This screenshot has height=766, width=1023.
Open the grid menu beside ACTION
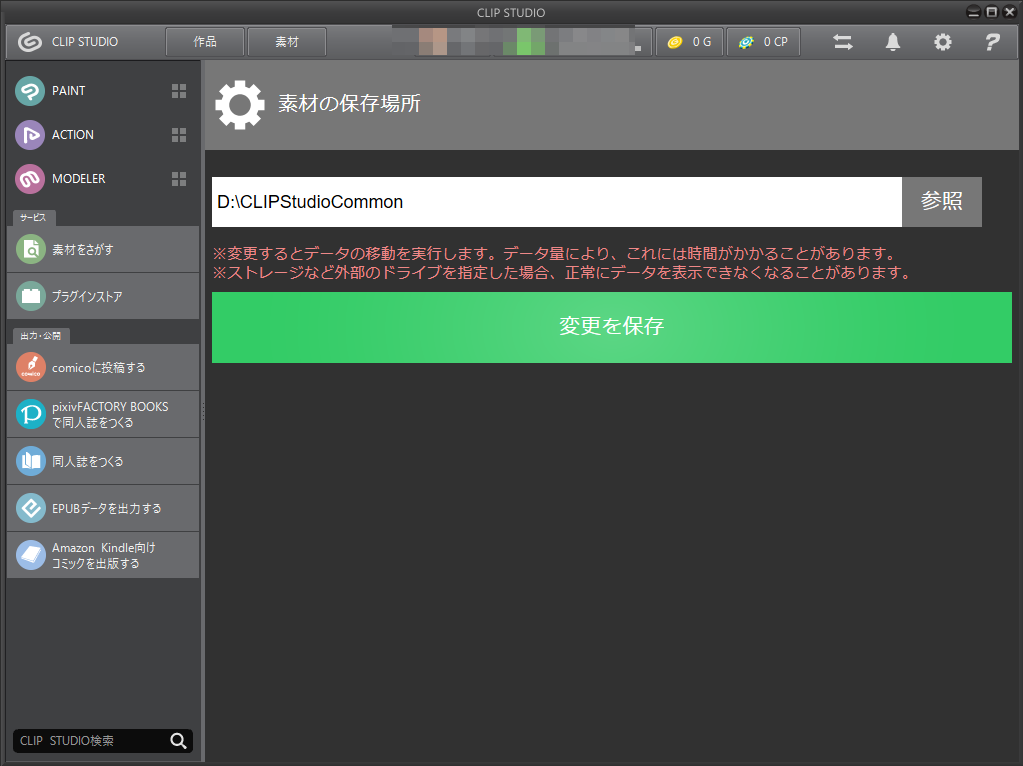point(179,135)
